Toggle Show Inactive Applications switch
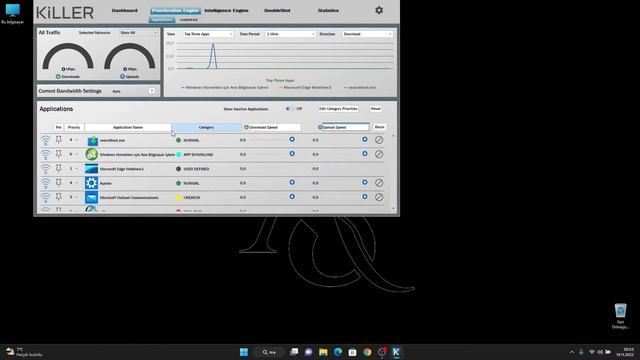The height and width of the screenshot is (360, 640). (x=289, y=109)
